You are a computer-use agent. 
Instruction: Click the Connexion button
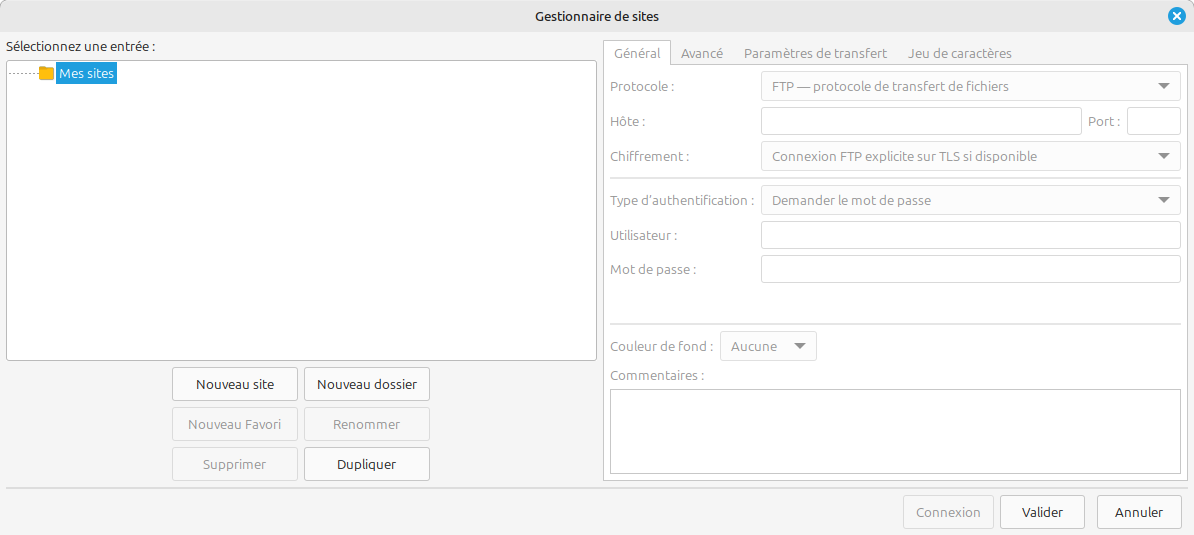[948, 512]
